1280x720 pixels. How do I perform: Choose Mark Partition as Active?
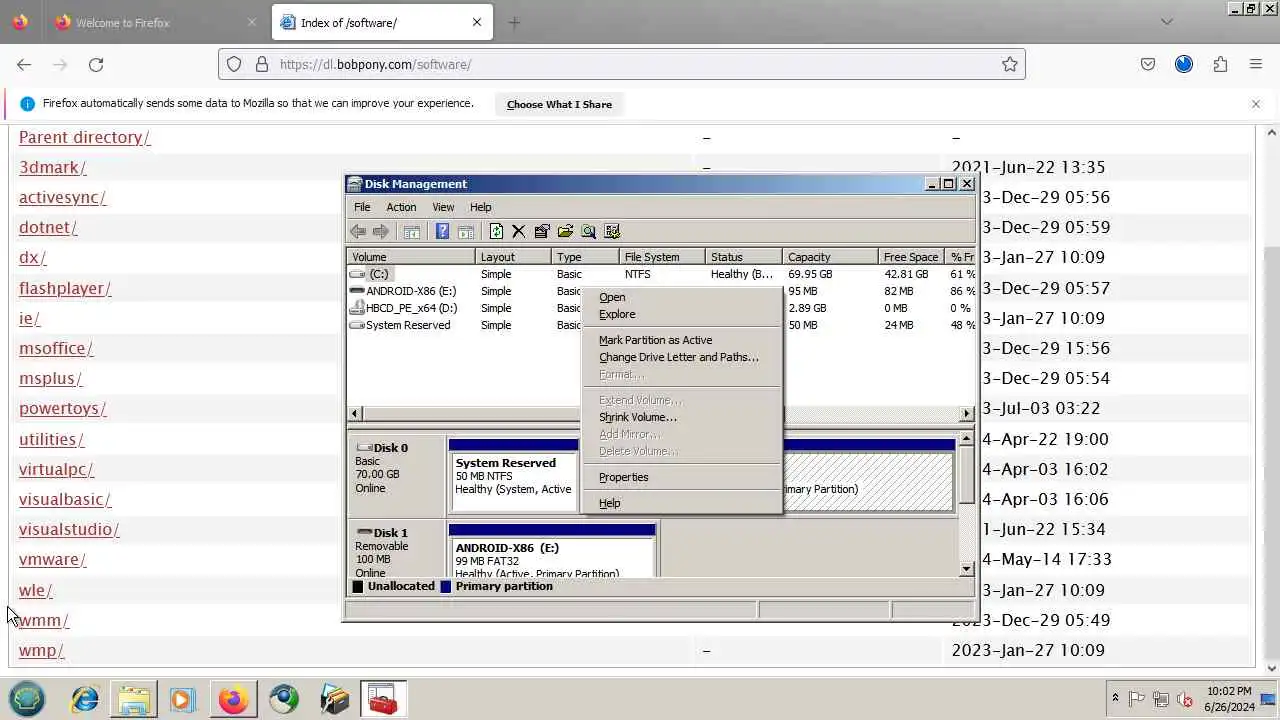pyautogui.click(x=681, y=340)
